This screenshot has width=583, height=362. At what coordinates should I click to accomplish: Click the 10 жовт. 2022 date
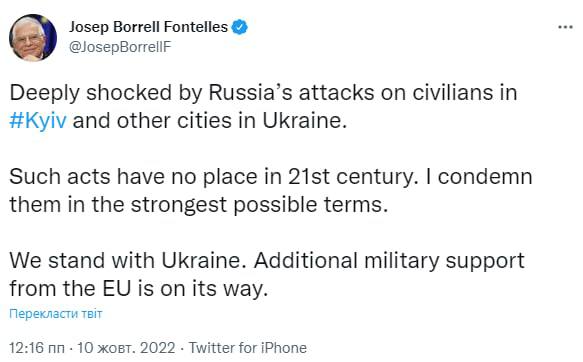coord(126,348)
